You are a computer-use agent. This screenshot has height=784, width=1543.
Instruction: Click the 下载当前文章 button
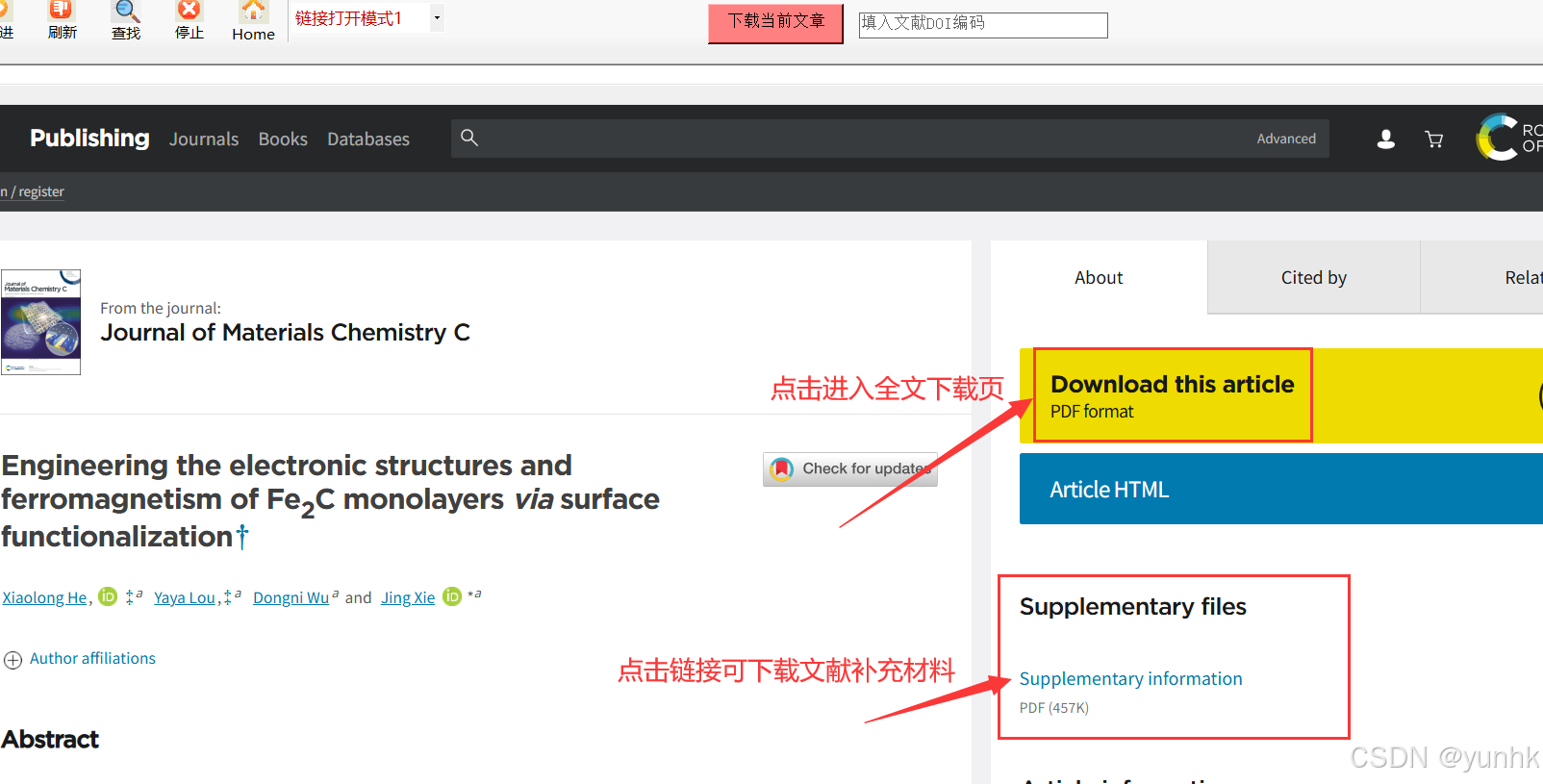click(x=775, y=23)
